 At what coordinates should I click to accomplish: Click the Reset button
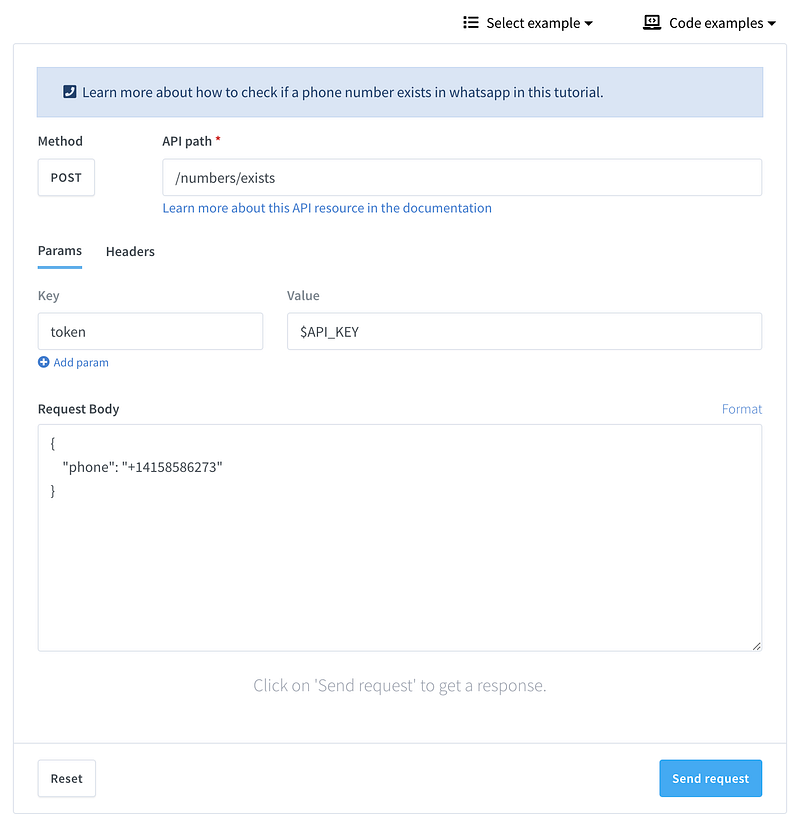pos(67,778)
